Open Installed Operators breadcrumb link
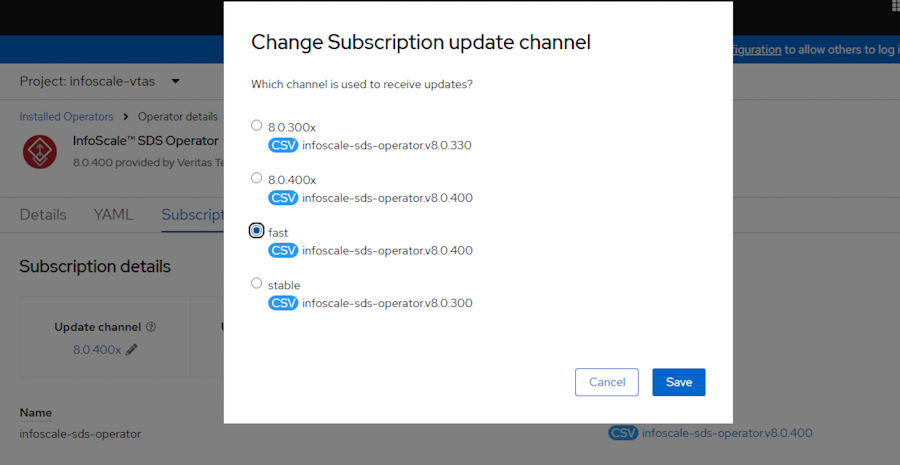Screen dimensions: 900x465 [66, 117]
